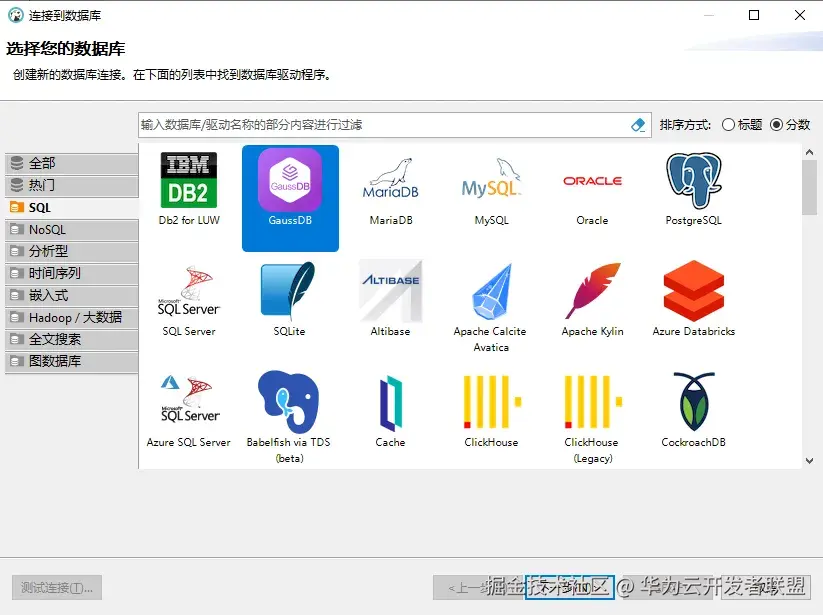Select the Oracle database driver
This screenshot has width=823, height=615.
[592, 181]
